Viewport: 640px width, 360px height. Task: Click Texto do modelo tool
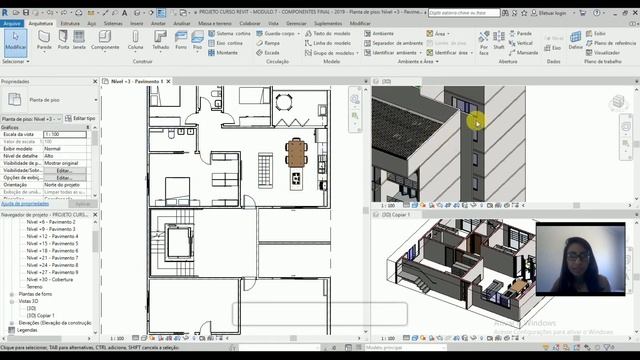click(328, 33)
